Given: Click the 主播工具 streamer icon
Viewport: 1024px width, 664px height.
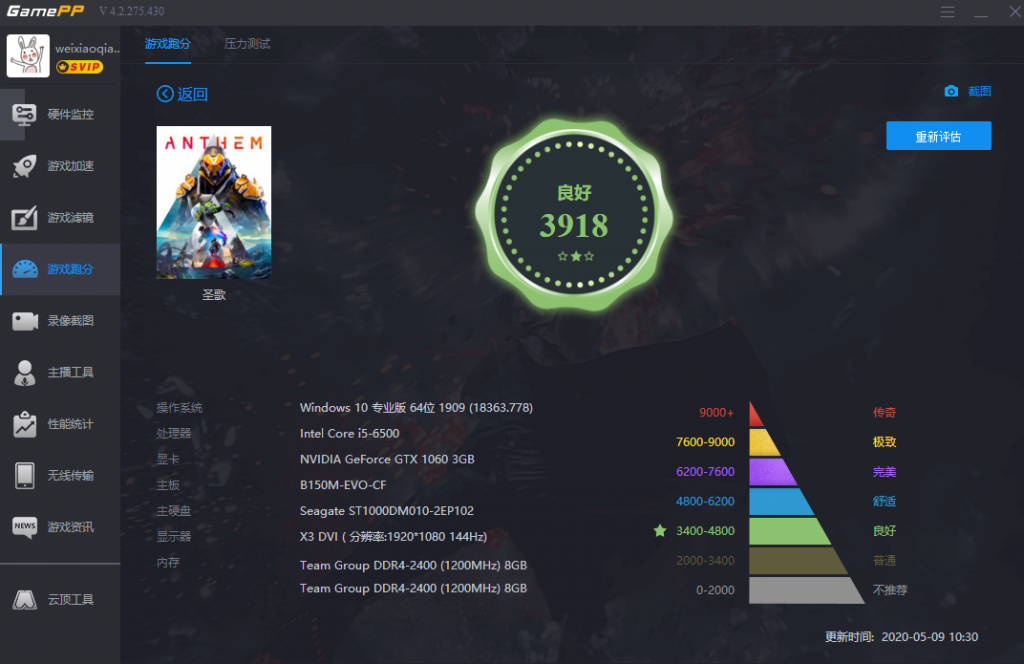Looking at the screenshot, I should tap(25, 372).
